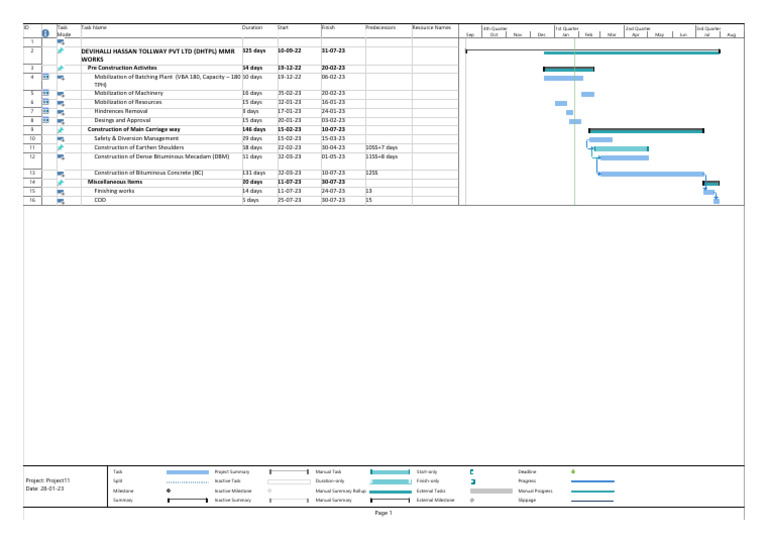Click the Duration column header
Image resolution: width=768 pixels, height=543 pixels.
[x=252, y=27]
